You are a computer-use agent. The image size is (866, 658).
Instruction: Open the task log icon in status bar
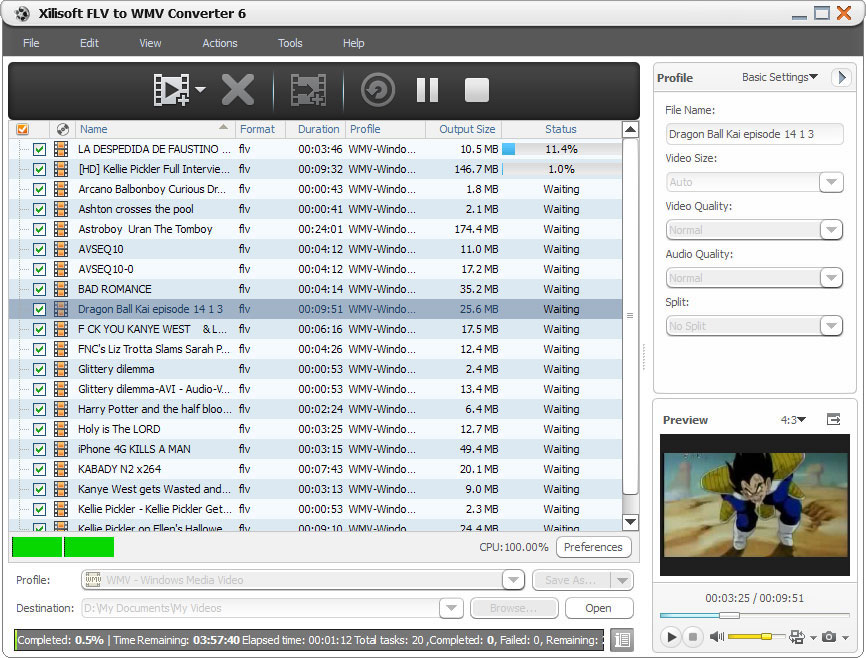pos(621,640)
